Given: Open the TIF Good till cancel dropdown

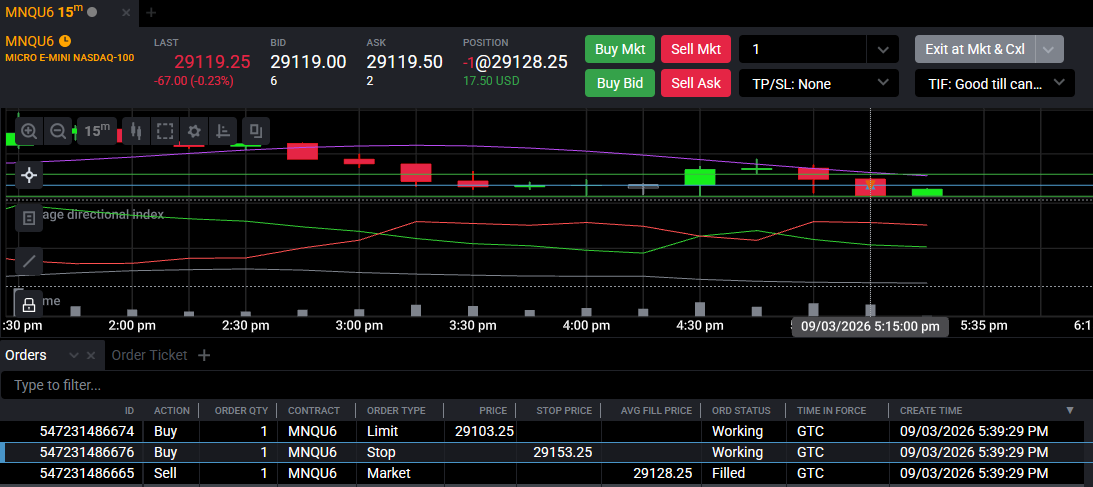Looking at the screenshot, I should pyautogui.click(x=995, y=84).
